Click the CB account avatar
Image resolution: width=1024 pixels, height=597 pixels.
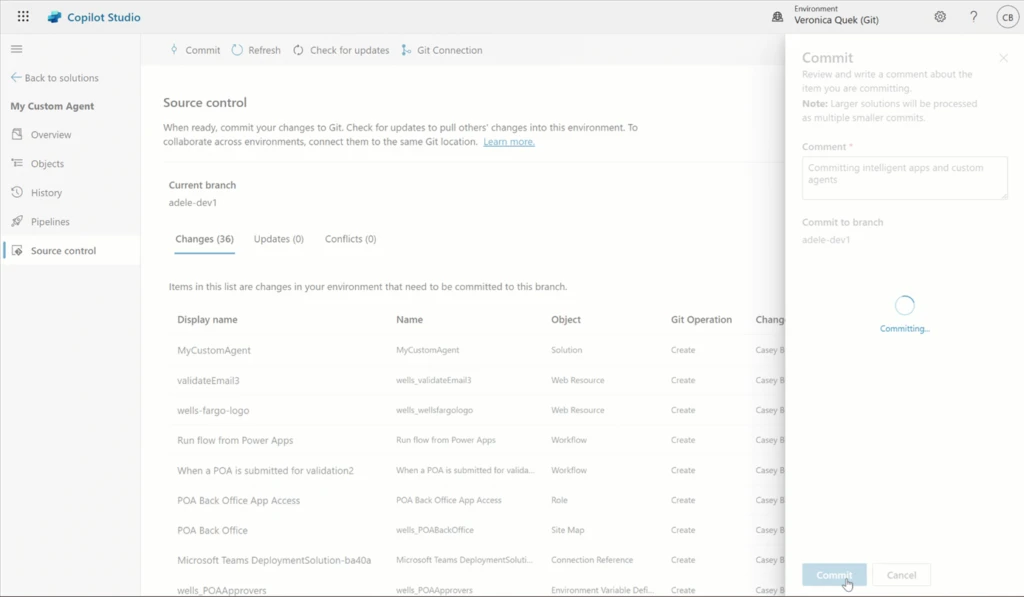(1006, 17)
